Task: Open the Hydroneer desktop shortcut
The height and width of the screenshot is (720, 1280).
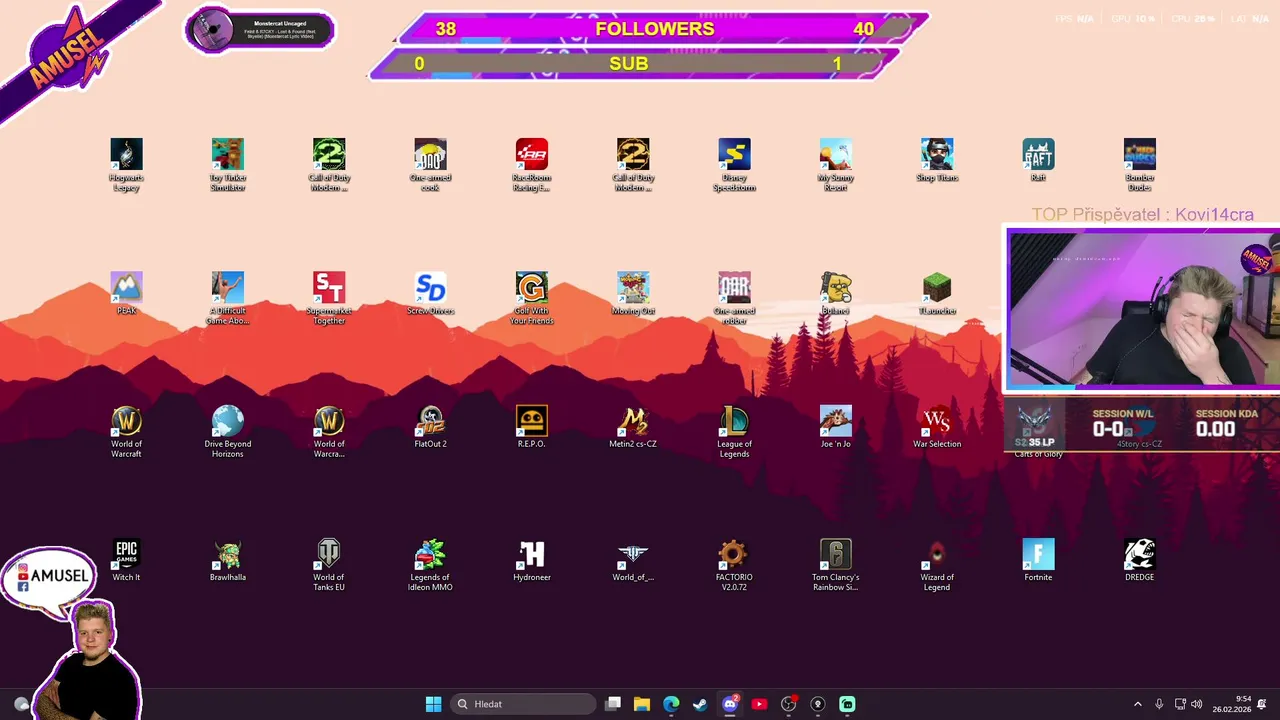Action: point(532,560)
